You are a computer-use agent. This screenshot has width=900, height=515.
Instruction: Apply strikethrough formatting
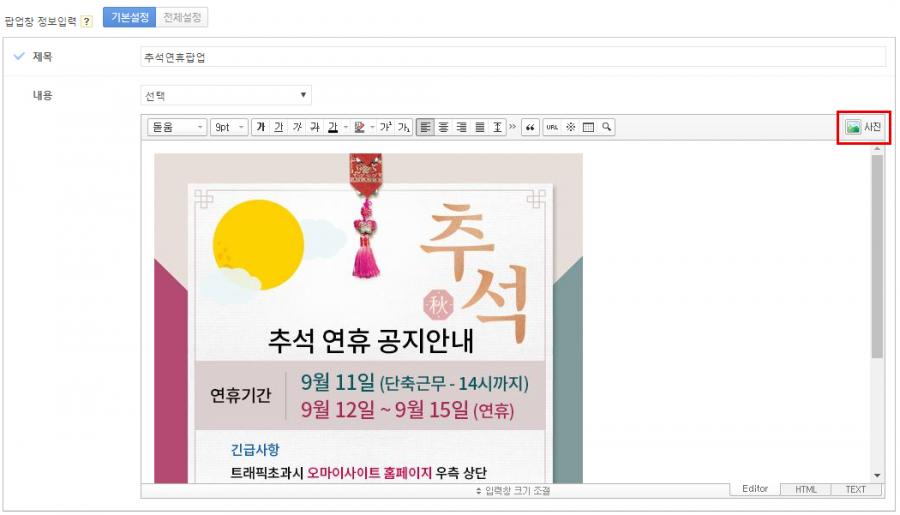click(x=314, y=128)
